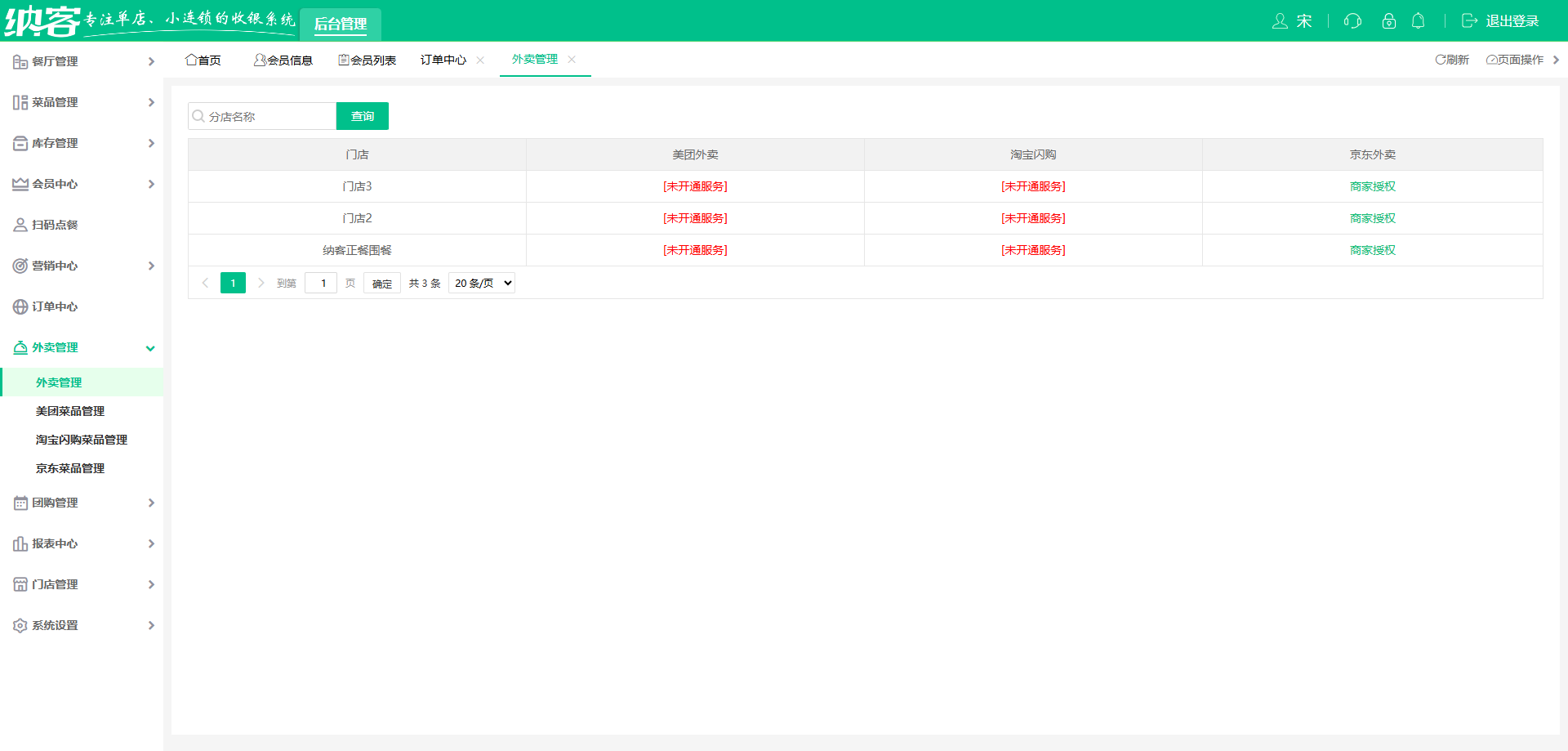Click the 餐厅管理 sidebar icon
Viewport: 1568px width, 751px height.
(20, 61)
